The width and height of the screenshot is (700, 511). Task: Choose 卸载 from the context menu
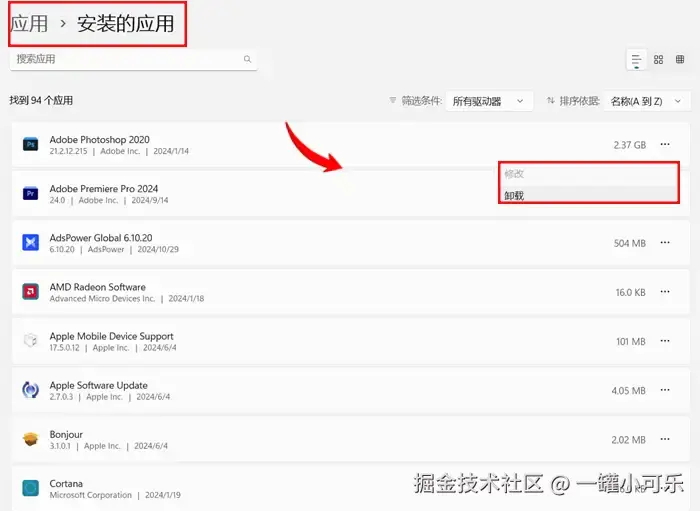pos(588,195)
